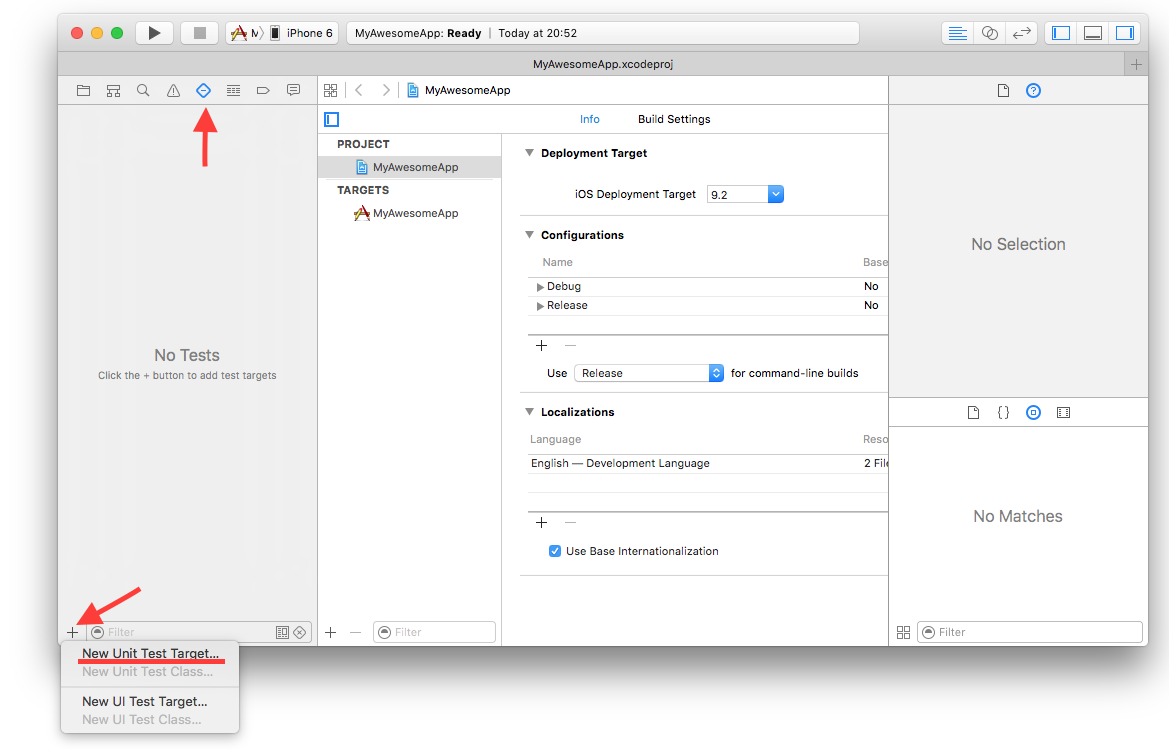Image resolution: width=1169 pixels, height=749 pixels.
Task: Remove a configuration with the minus button
Action: (x=570, y=346)
